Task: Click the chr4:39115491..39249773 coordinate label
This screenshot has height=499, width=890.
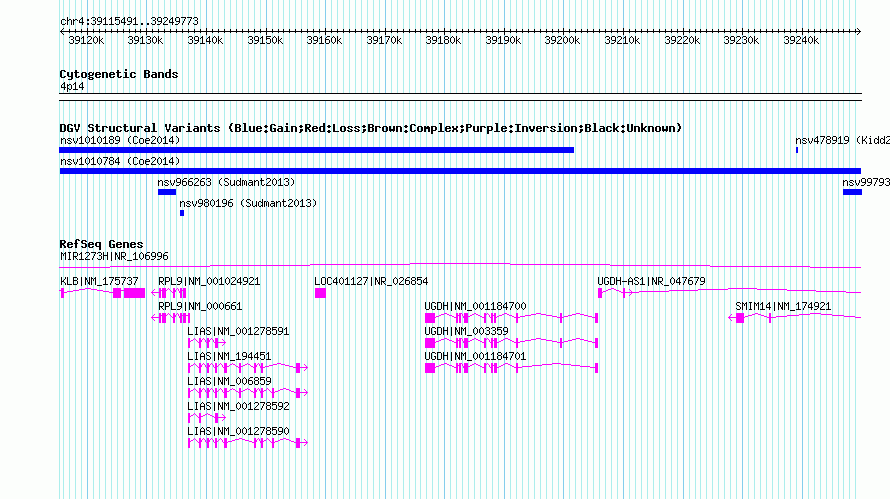Action: [129, 22]
